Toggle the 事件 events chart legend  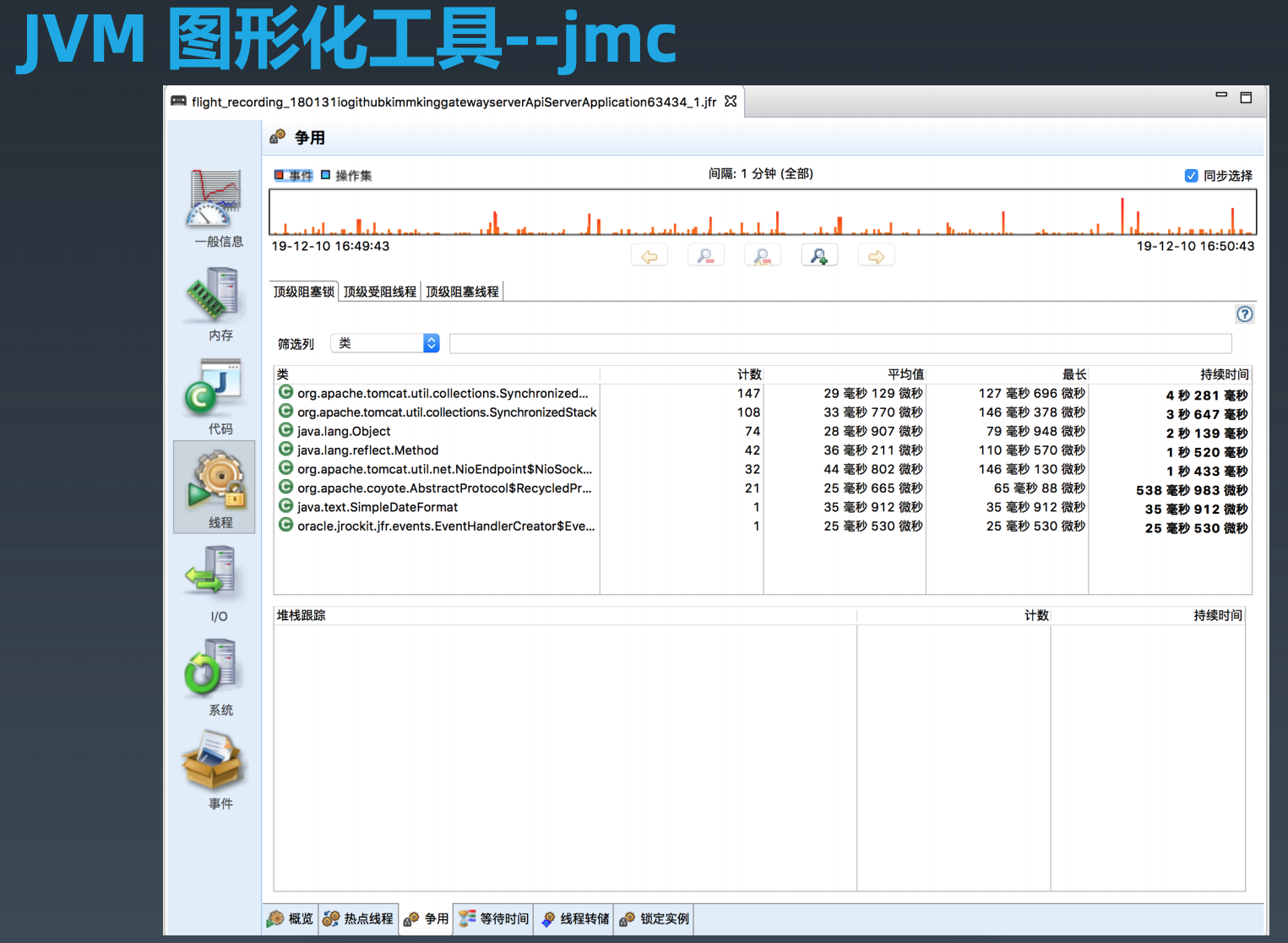click(x=293, y=176)
